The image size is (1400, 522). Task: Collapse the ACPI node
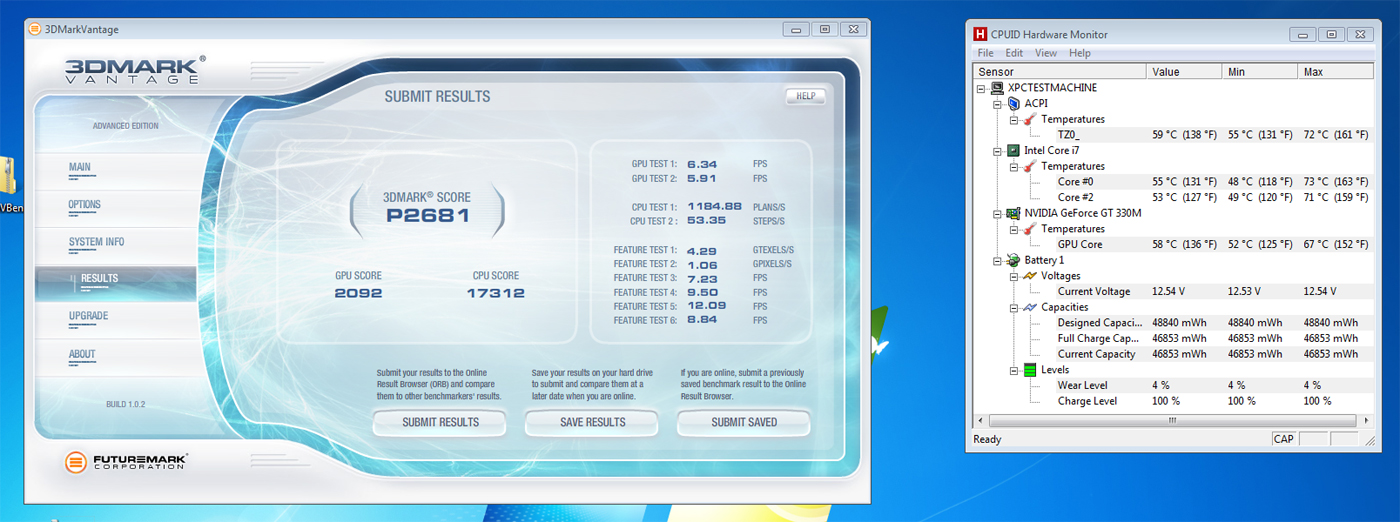[x=998, y=103]
